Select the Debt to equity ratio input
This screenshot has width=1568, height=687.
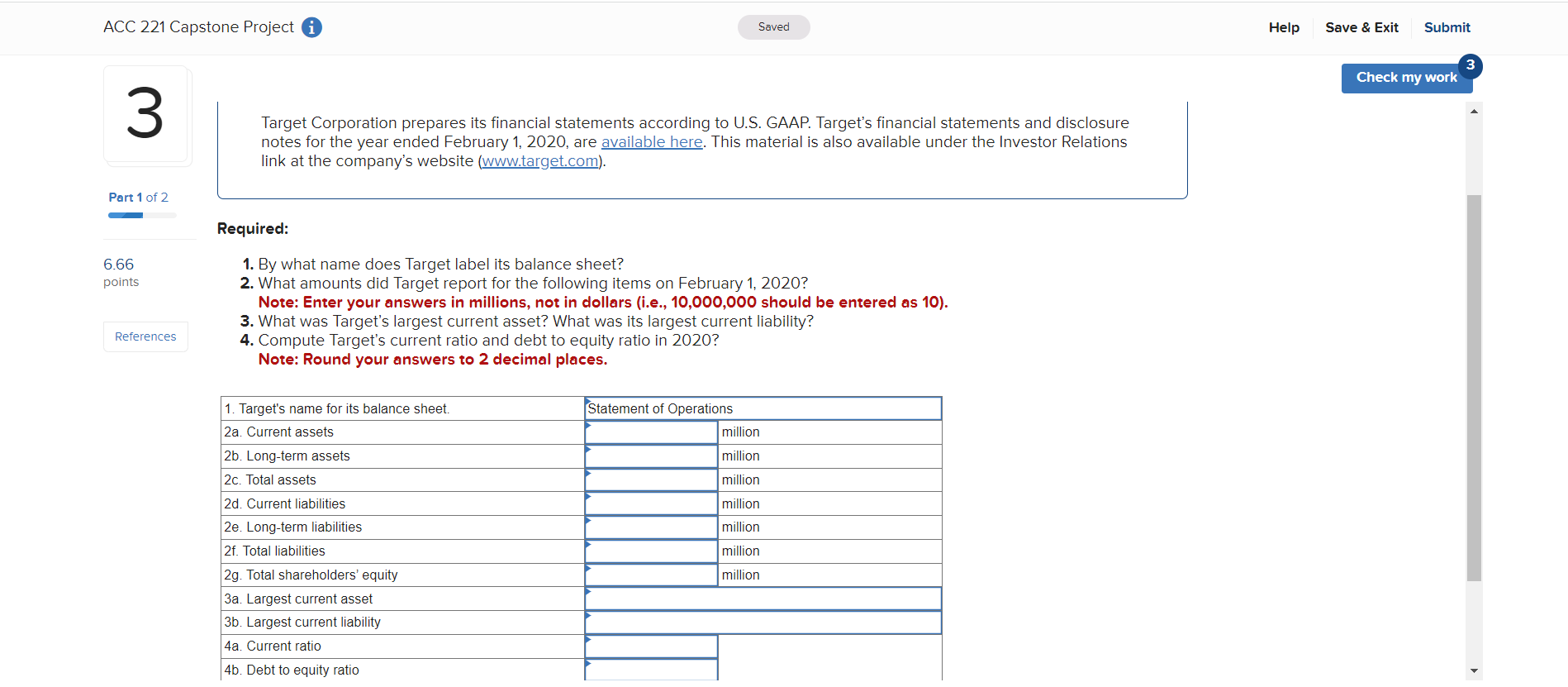[651, 670]
